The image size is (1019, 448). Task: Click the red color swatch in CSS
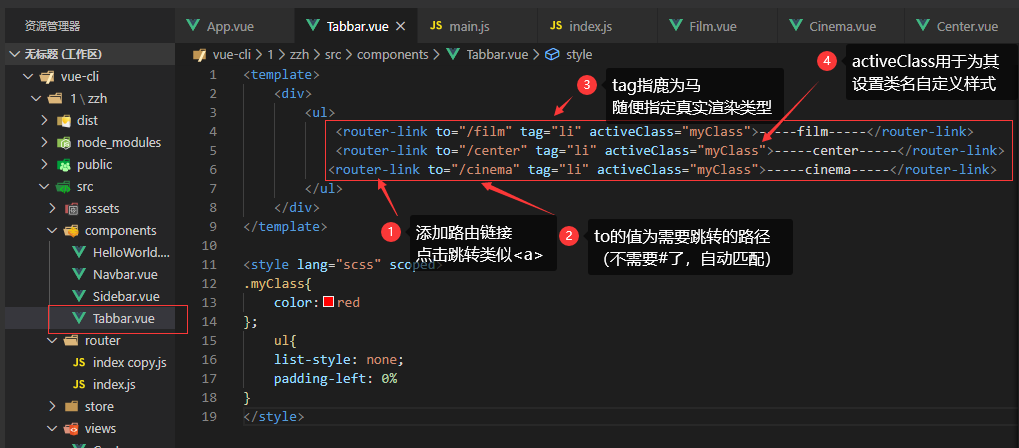point(328,302)
